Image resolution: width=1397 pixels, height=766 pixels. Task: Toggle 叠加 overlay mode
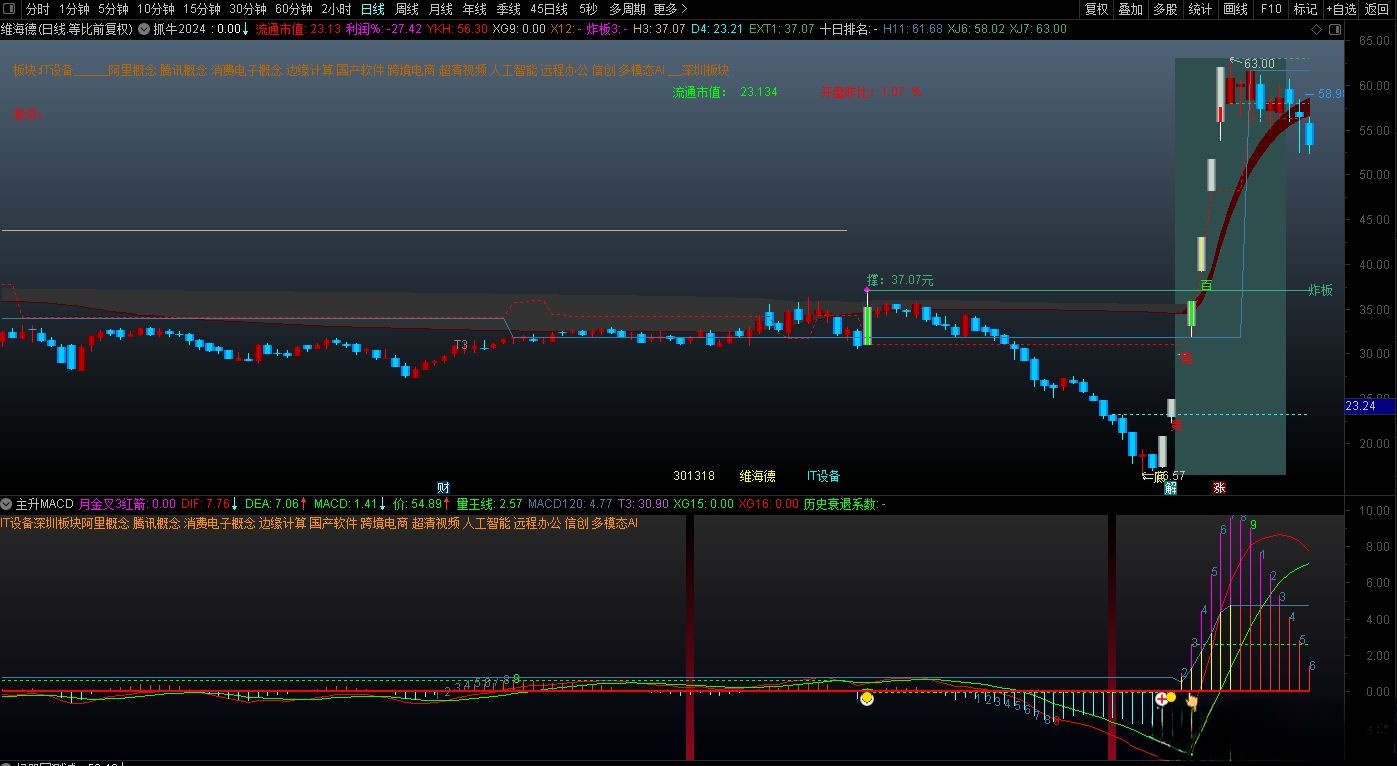(1130, 9)
